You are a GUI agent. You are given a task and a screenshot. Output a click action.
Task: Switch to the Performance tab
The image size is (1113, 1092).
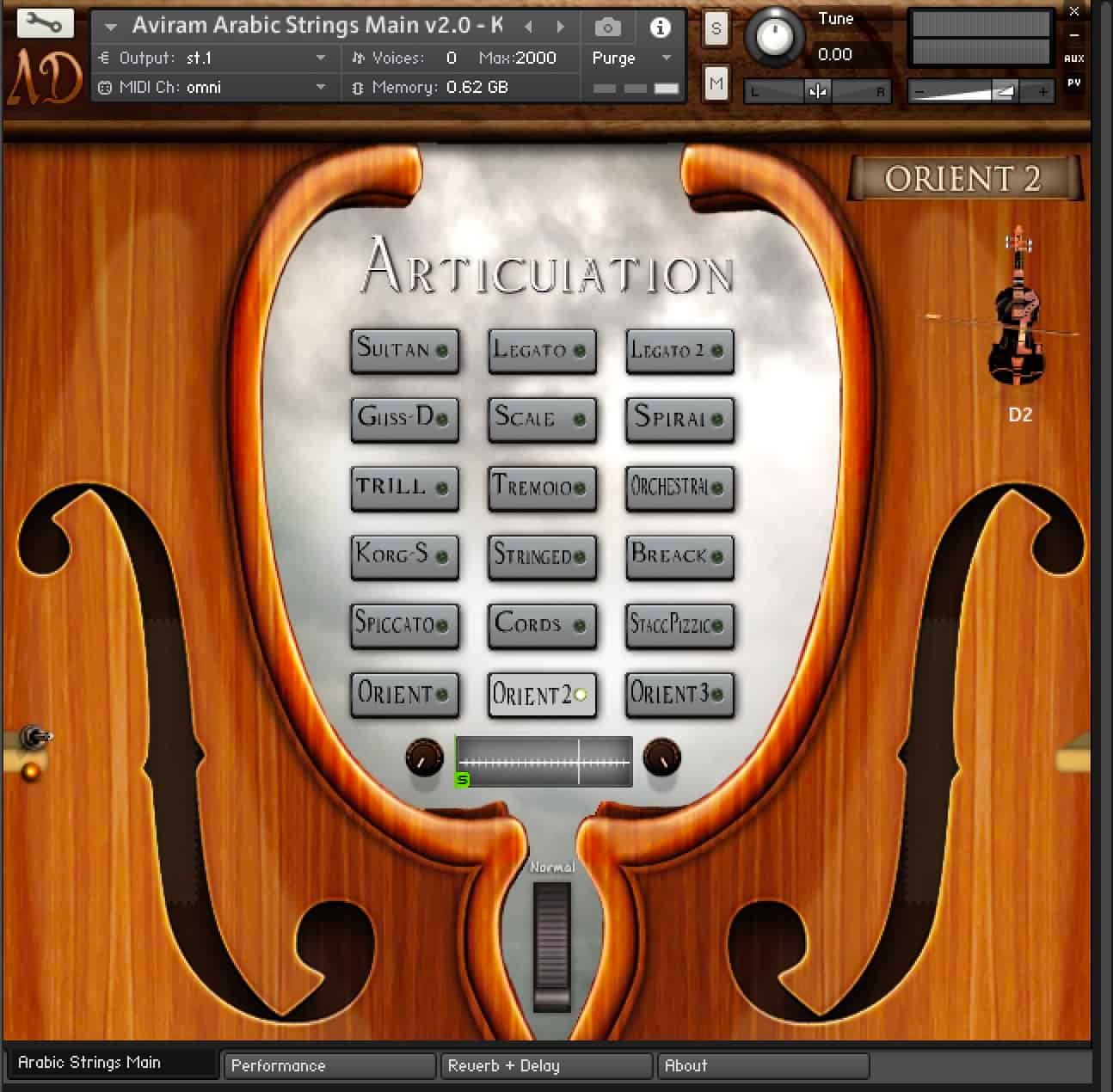(x=329, y=1065)
